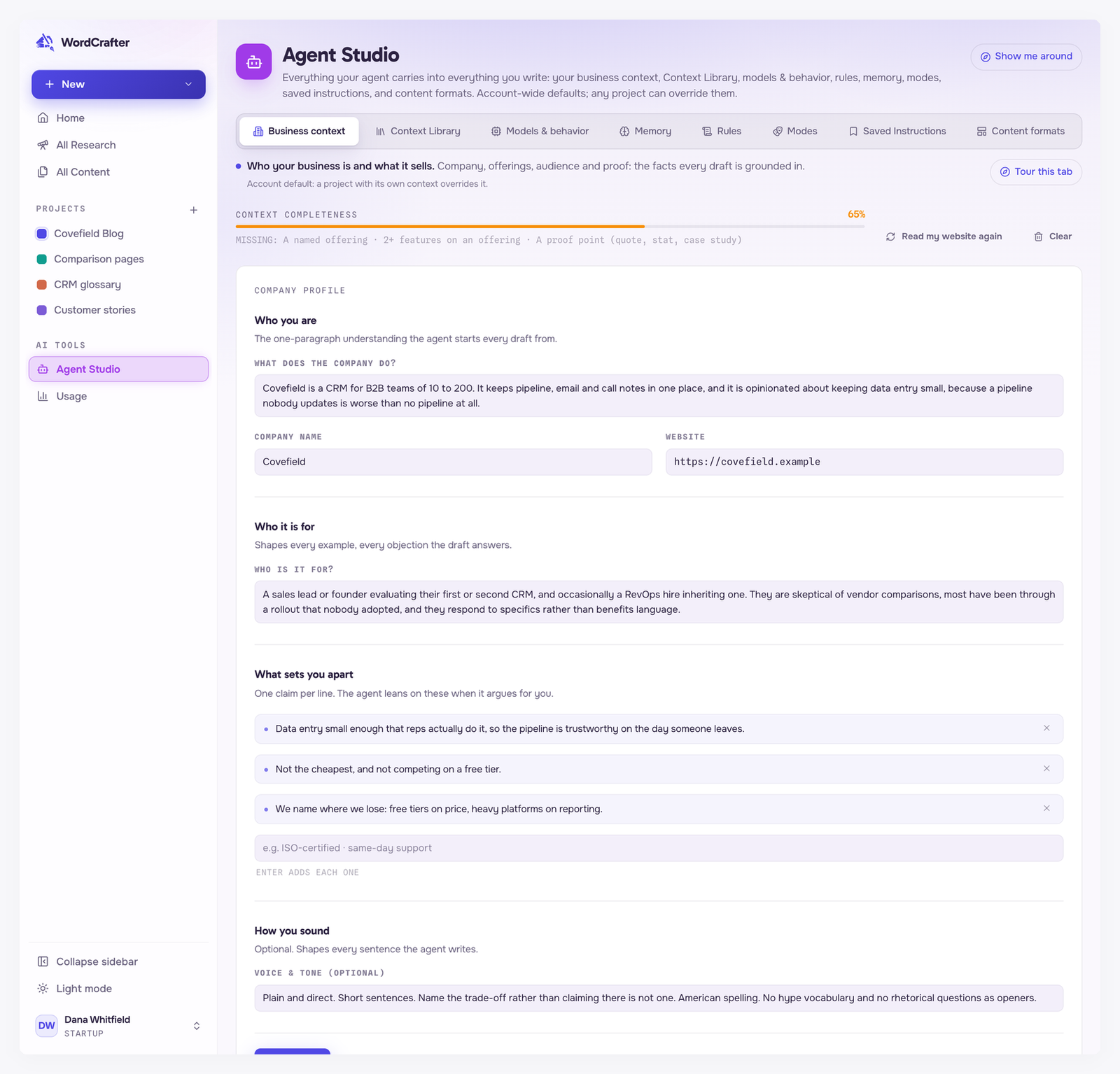Screen dimensions: 1120x1074
Task: Click the DW avatar
Action: pyautogui.click(x=47, y=1026)
